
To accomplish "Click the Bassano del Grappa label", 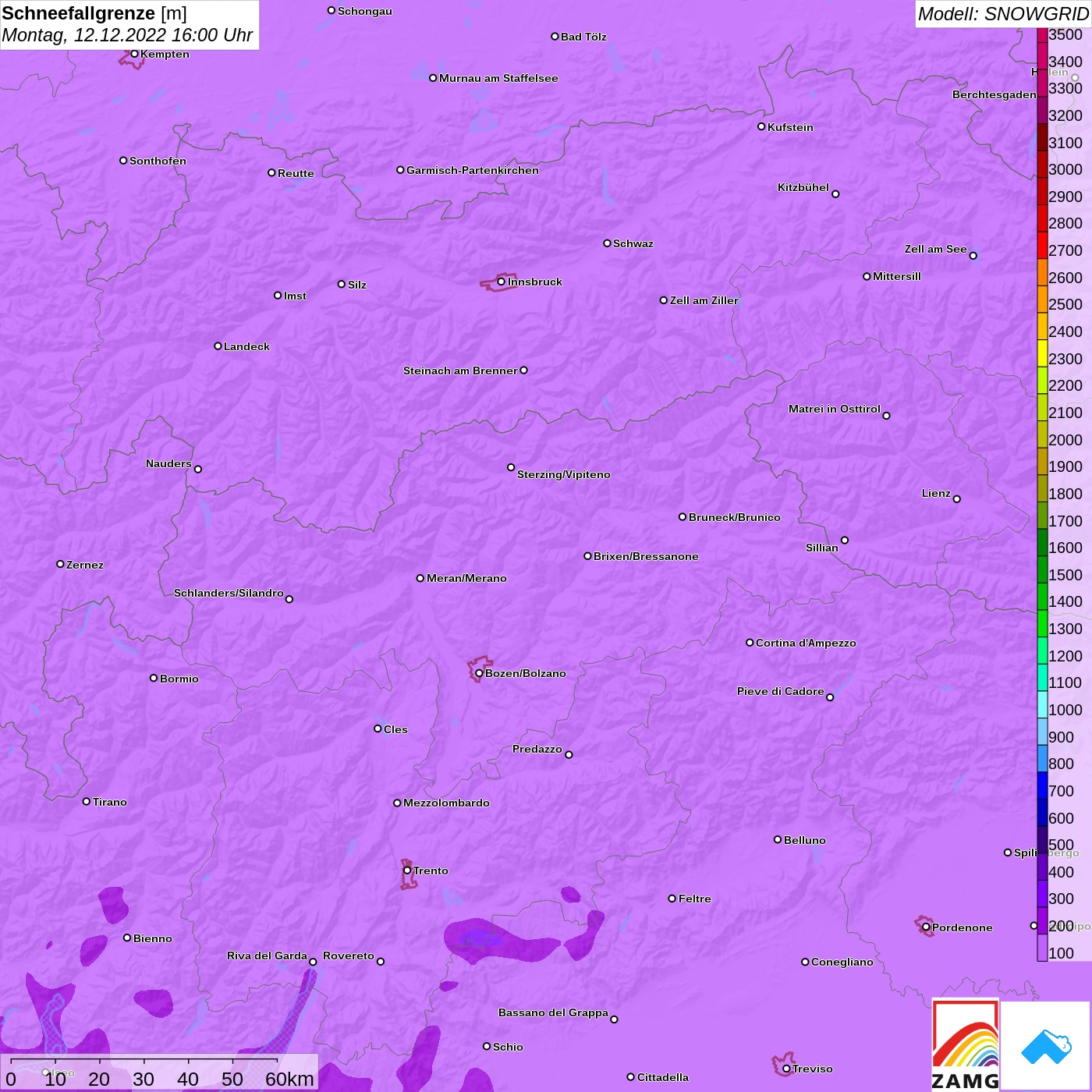I will pyautogui.click(x=553, y=1012).
